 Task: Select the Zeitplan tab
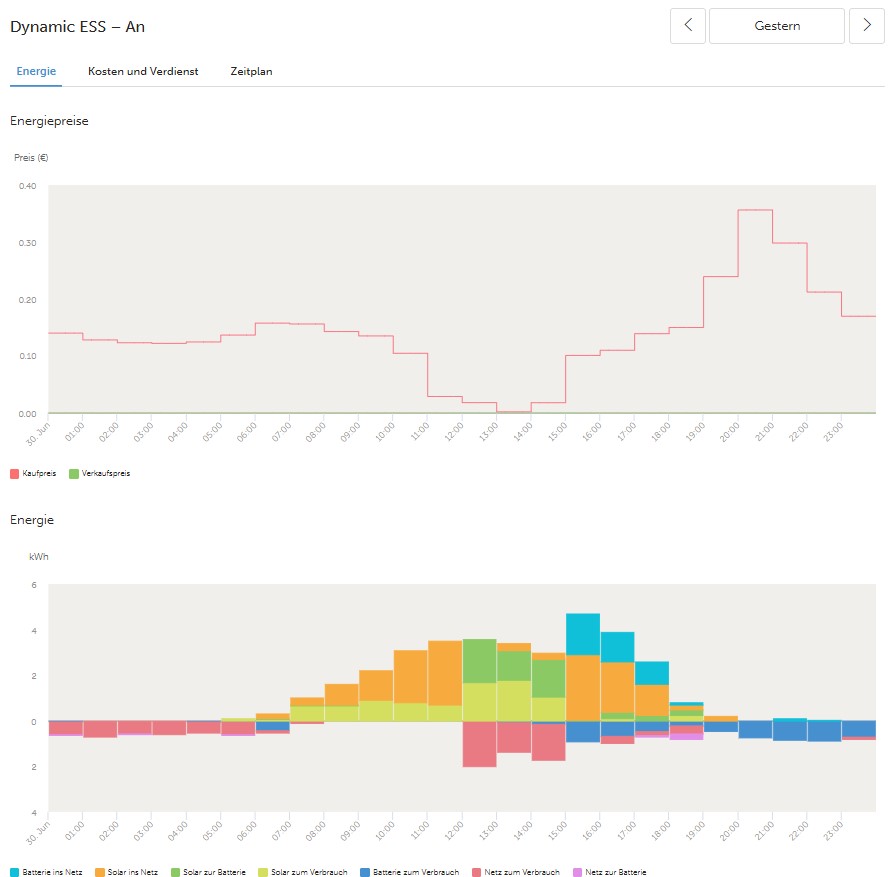pyautogui.click(x=251, y=71)
